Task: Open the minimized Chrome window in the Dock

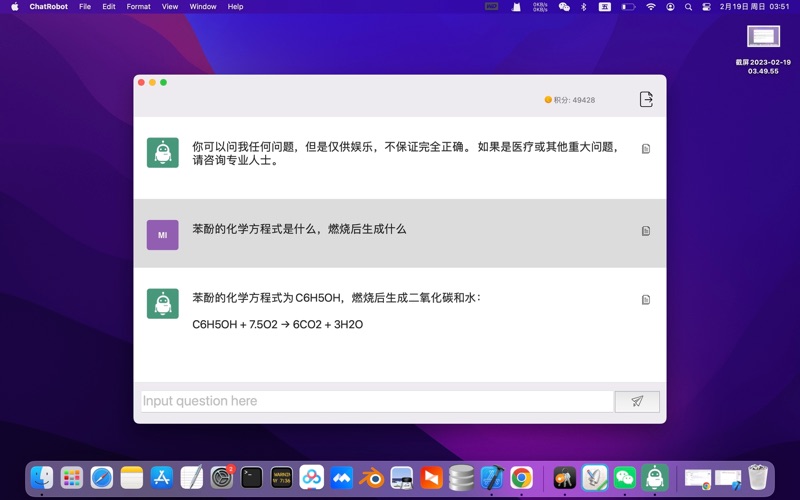Action: (x=697, y=479)
